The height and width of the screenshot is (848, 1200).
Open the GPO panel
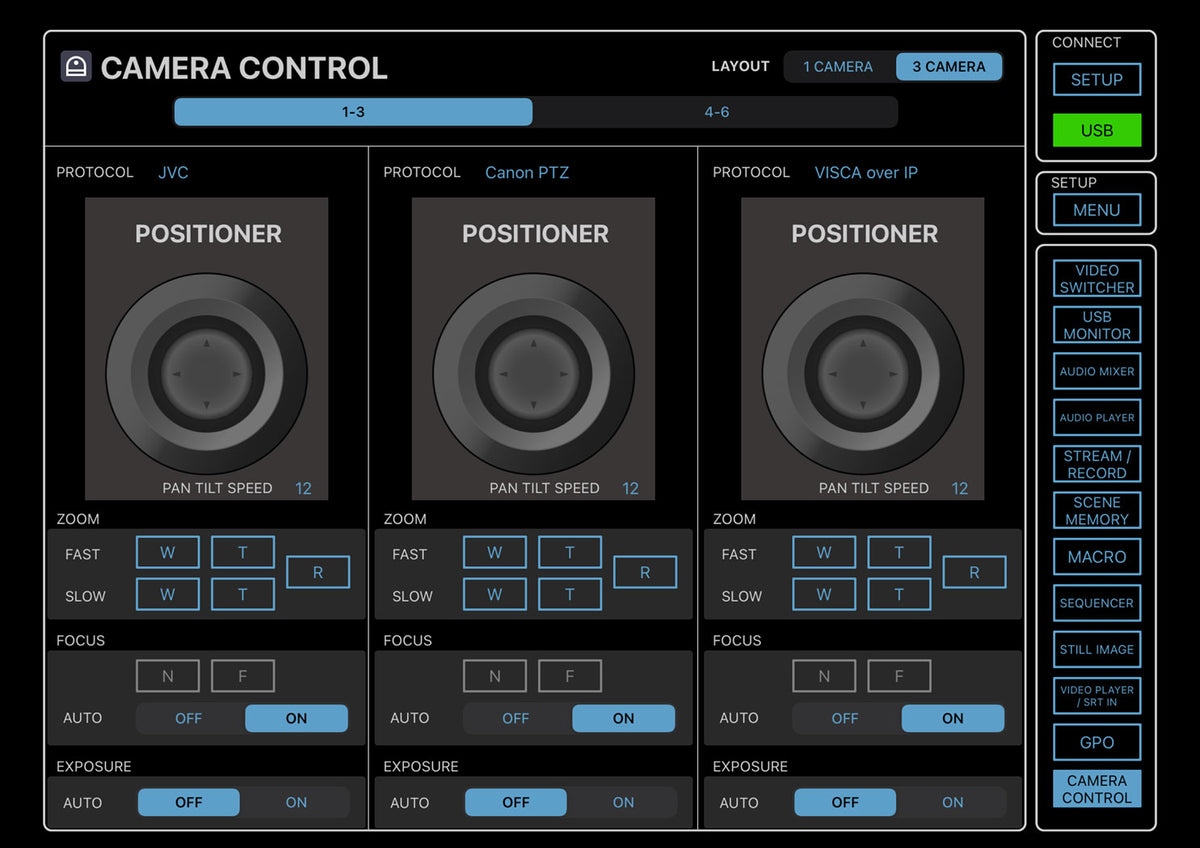coord(1097,742)
